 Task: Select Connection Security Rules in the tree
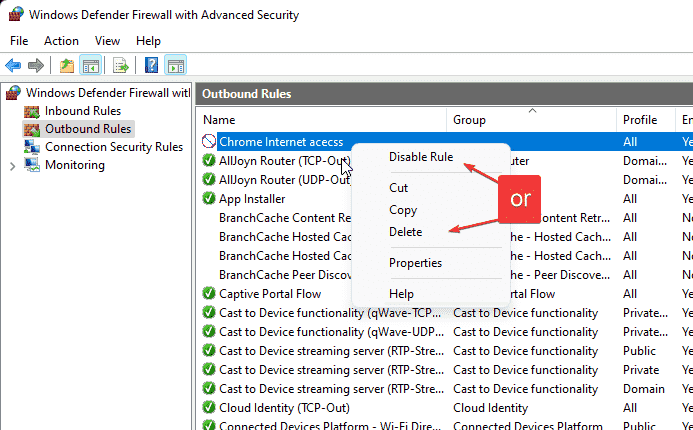(x=114, y=147)
